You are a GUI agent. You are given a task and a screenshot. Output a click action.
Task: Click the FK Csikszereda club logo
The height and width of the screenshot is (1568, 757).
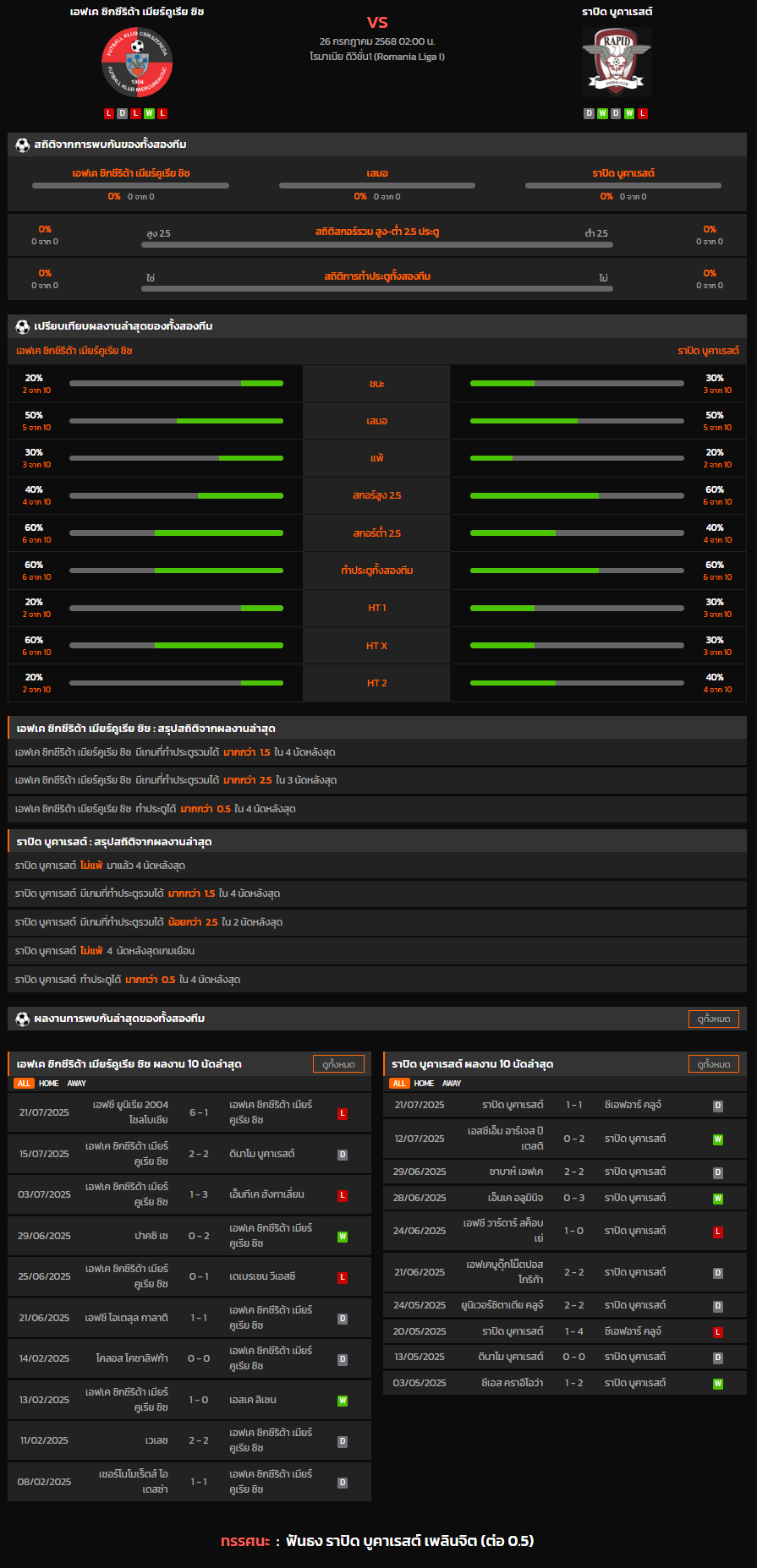(137, 63)
